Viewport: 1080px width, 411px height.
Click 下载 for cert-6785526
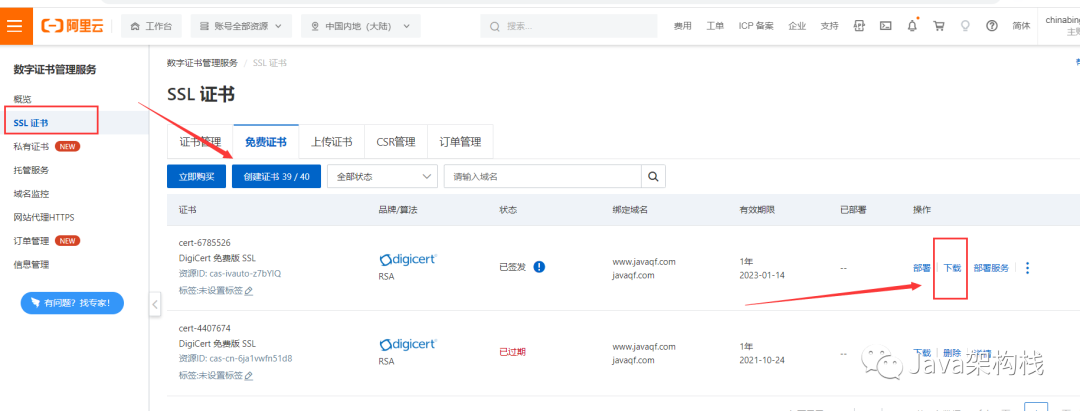click(x=952, y=268)
